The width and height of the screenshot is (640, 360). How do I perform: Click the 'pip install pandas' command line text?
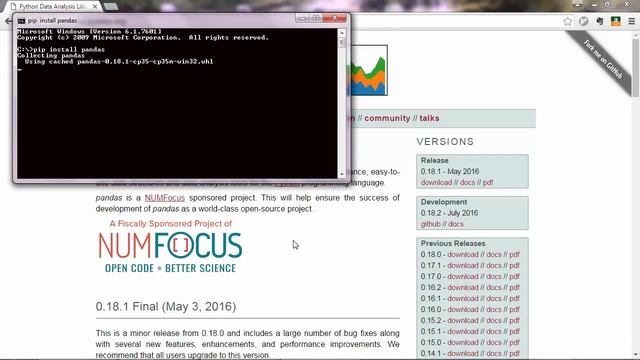coord(69,49)
